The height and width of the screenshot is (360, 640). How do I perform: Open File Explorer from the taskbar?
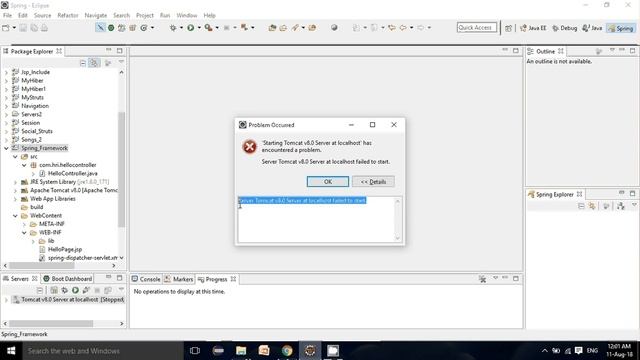pos(241,351)
